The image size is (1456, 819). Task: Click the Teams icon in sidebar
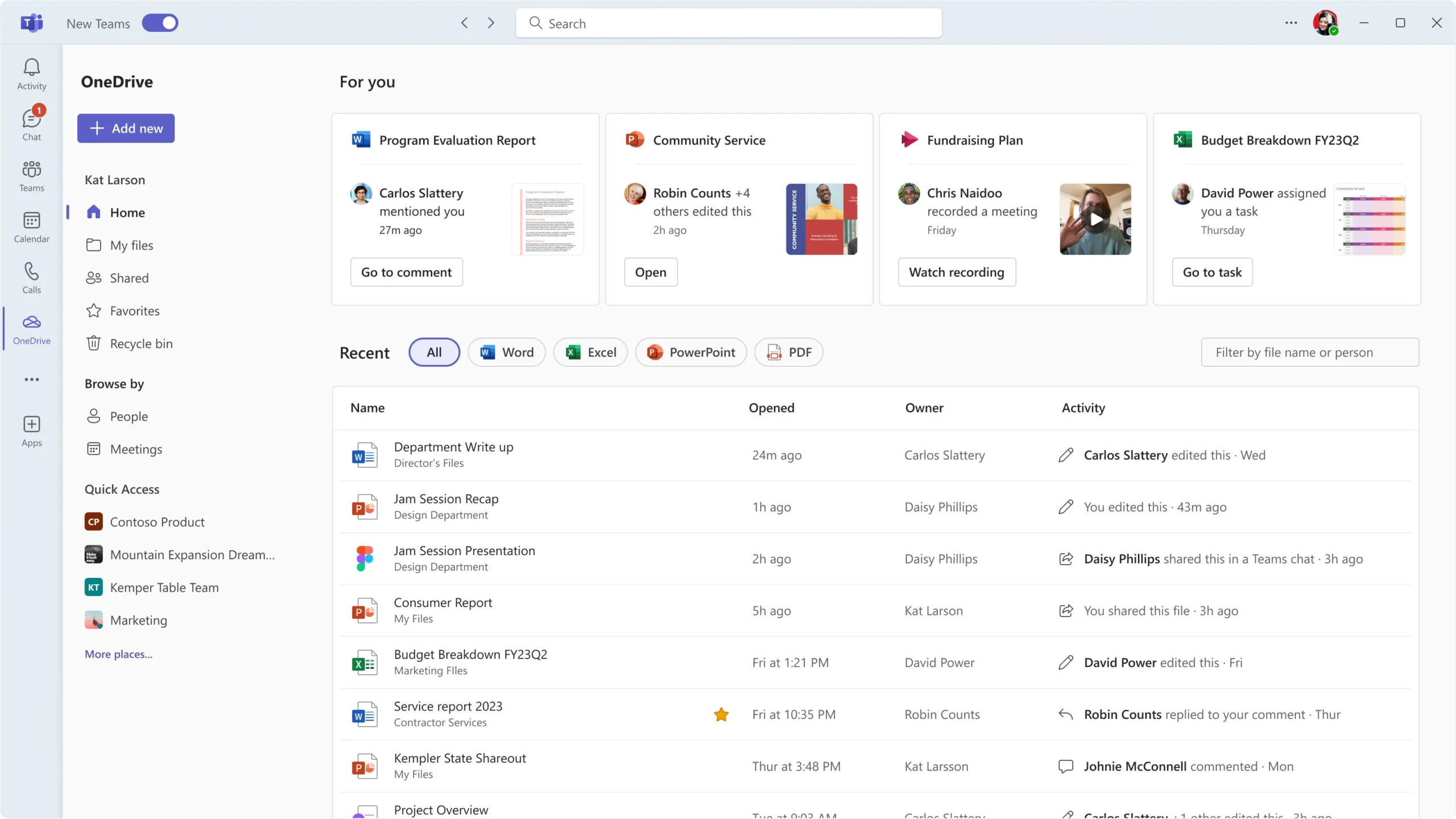pos(31,175)
